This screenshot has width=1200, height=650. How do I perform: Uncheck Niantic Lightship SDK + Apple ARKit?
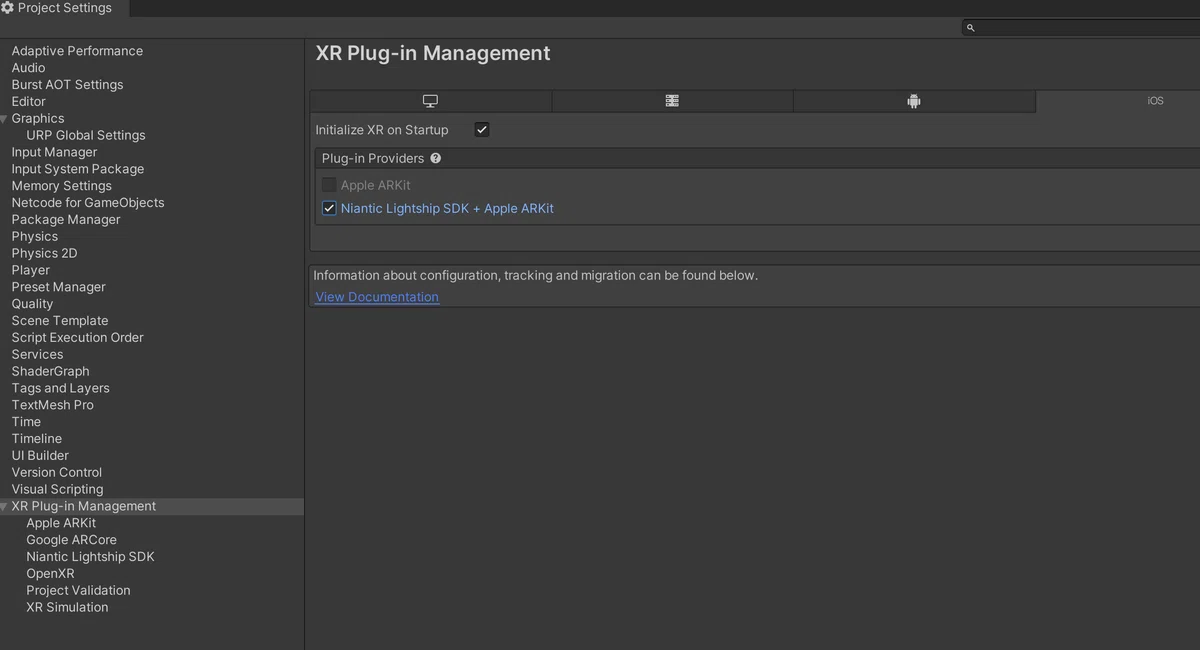(x=329, y=209)
